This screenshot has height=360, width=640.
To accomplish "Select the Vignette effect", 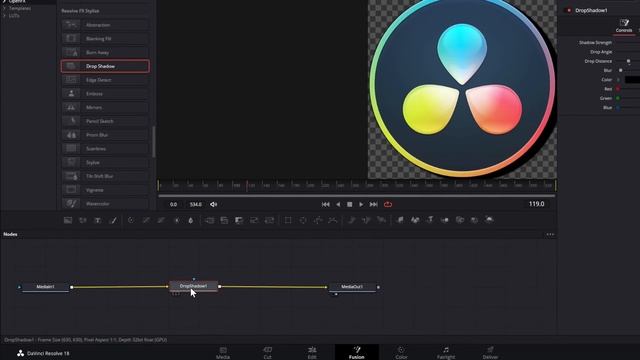I will (105, 190).
